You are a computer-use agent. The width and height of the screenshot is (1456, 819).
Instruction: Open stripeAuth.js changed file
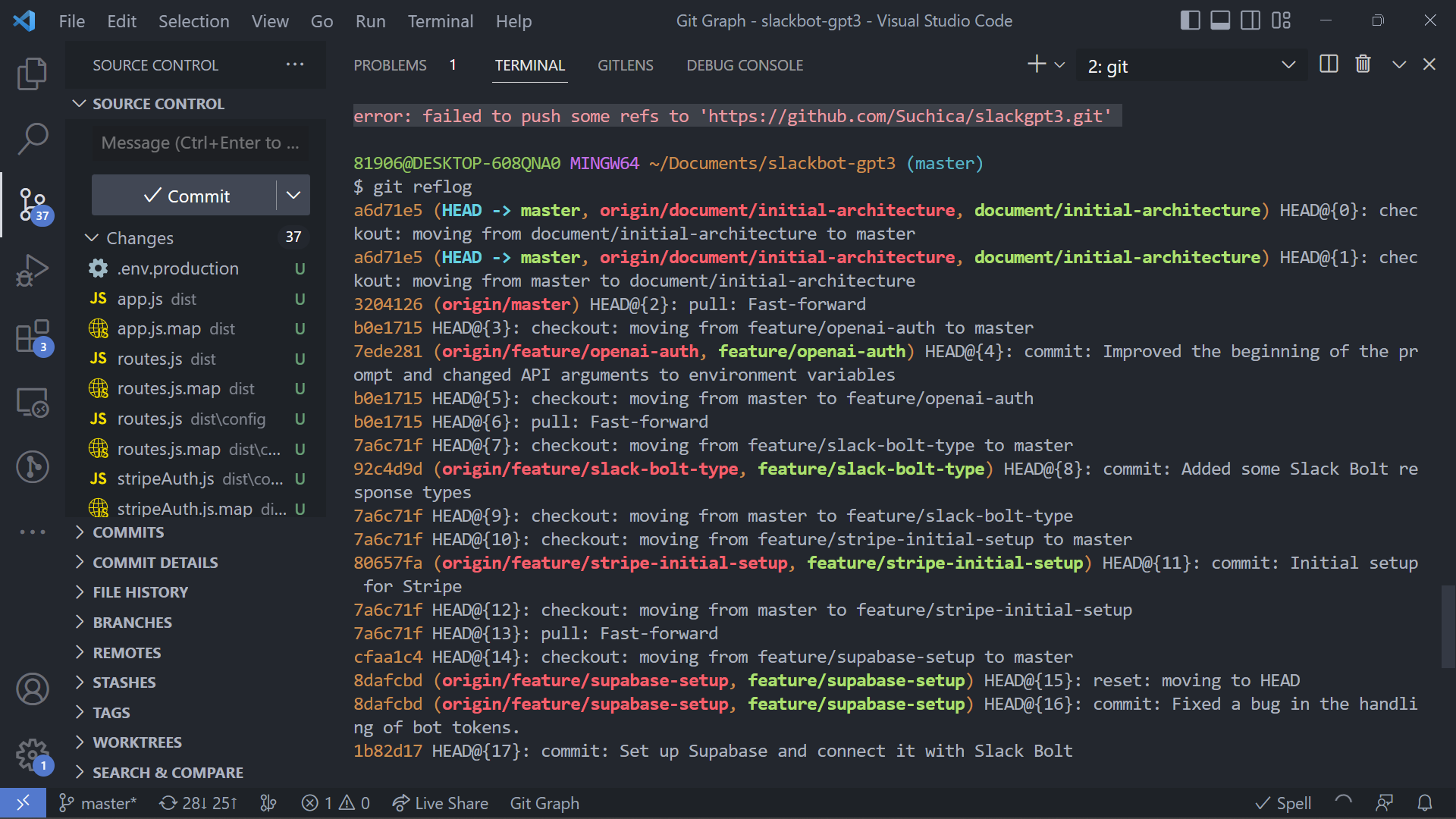(196, 479)
